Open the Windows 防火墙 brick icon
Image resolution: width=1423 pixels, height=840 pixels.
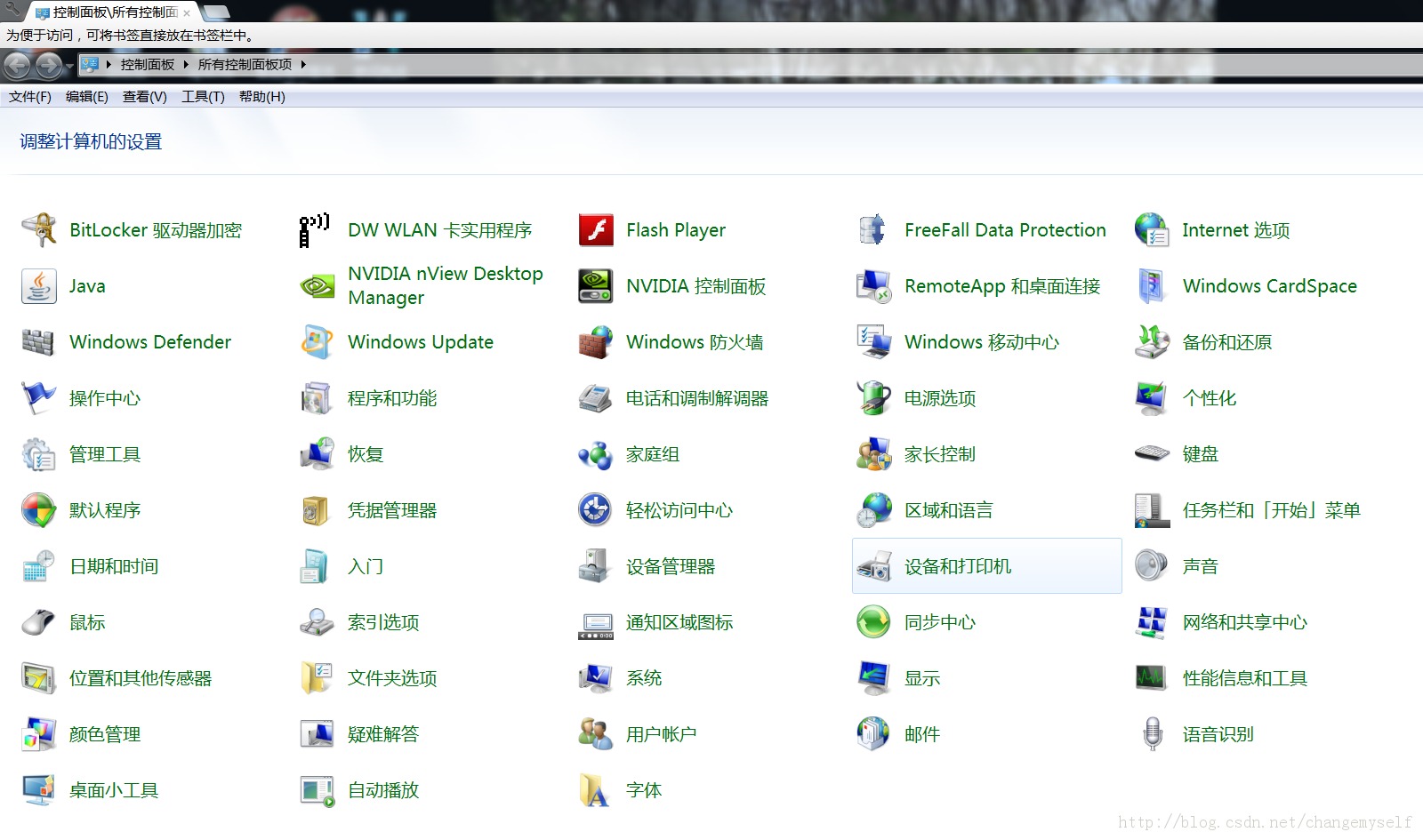tap(596, 342)
